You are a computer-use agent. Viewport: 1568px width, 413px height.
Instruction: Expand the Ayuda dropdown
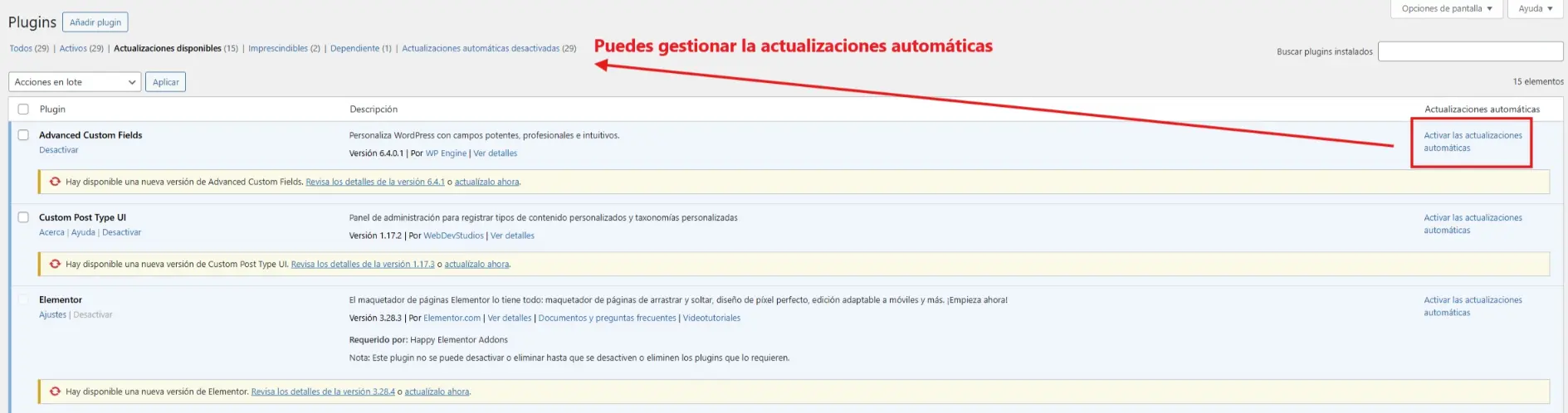(x=1536, y=9)
